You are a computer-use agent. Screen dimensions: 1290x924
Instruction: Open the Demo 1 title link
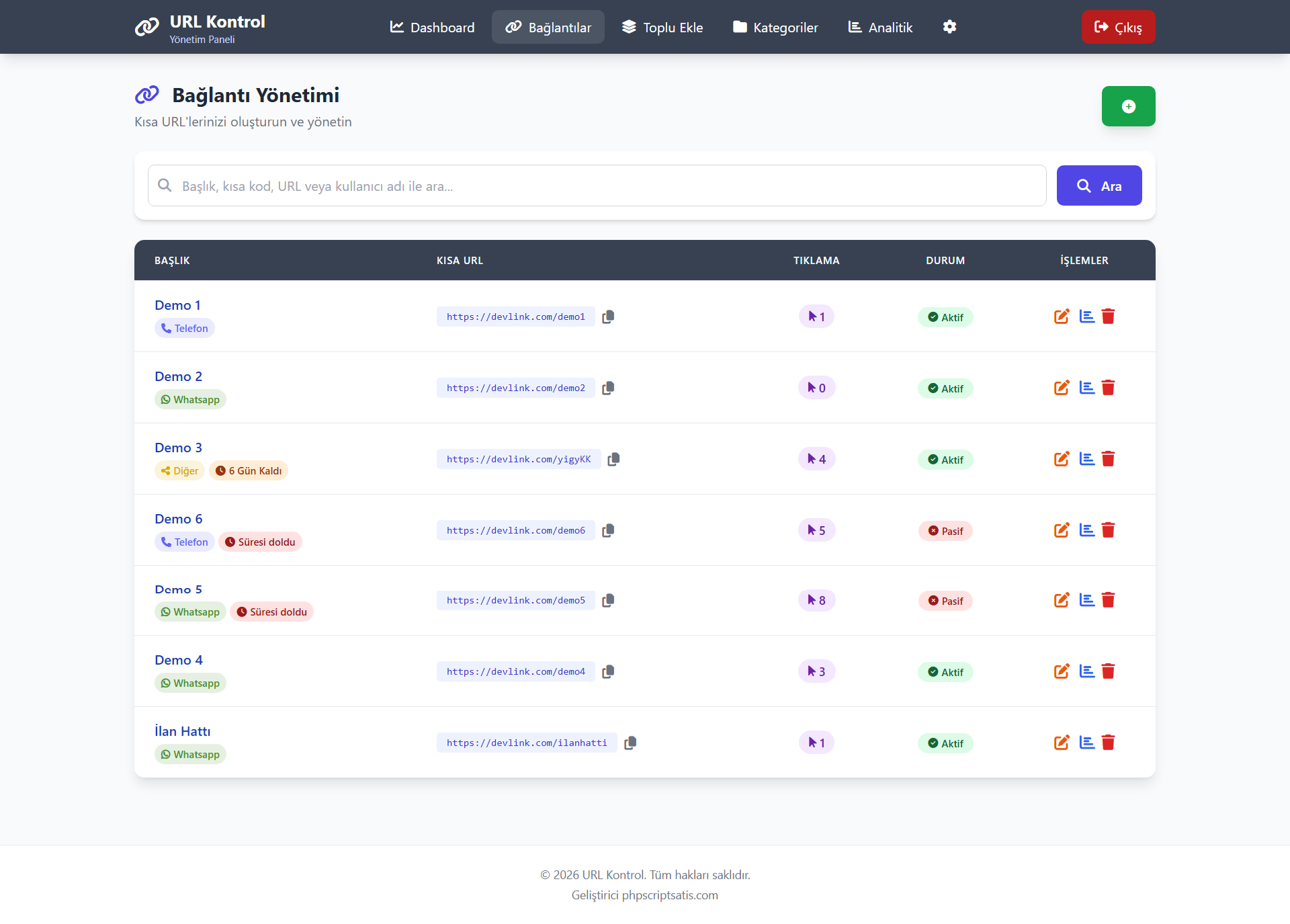(x=177, y=305)
